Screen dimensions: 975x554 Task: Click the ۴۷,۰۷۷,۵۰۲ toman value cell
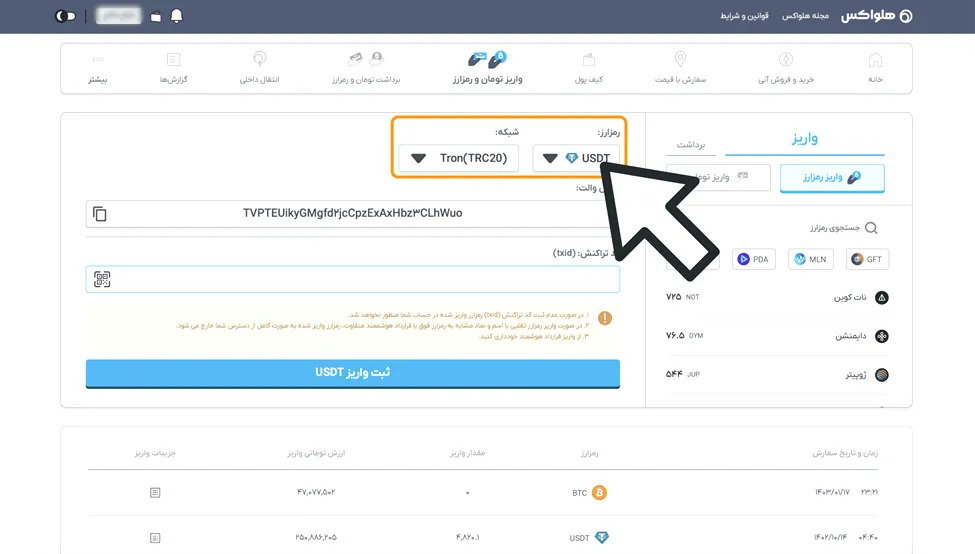pos(316,492)
